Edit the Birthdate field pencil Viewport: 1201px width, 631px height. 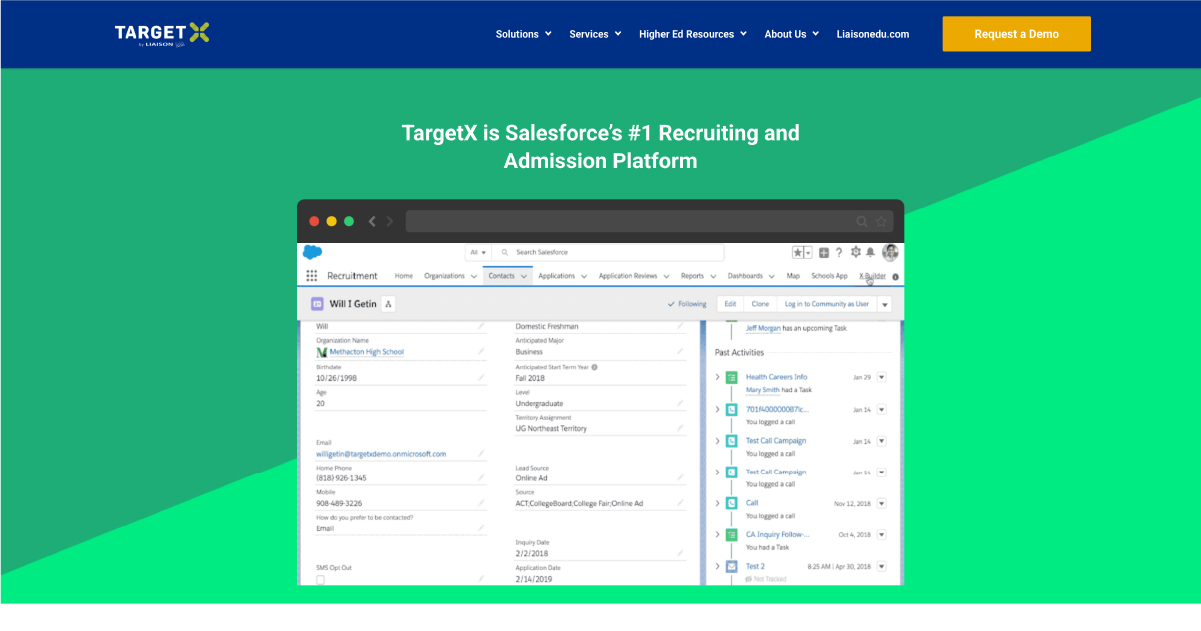(x=481, y=378)
